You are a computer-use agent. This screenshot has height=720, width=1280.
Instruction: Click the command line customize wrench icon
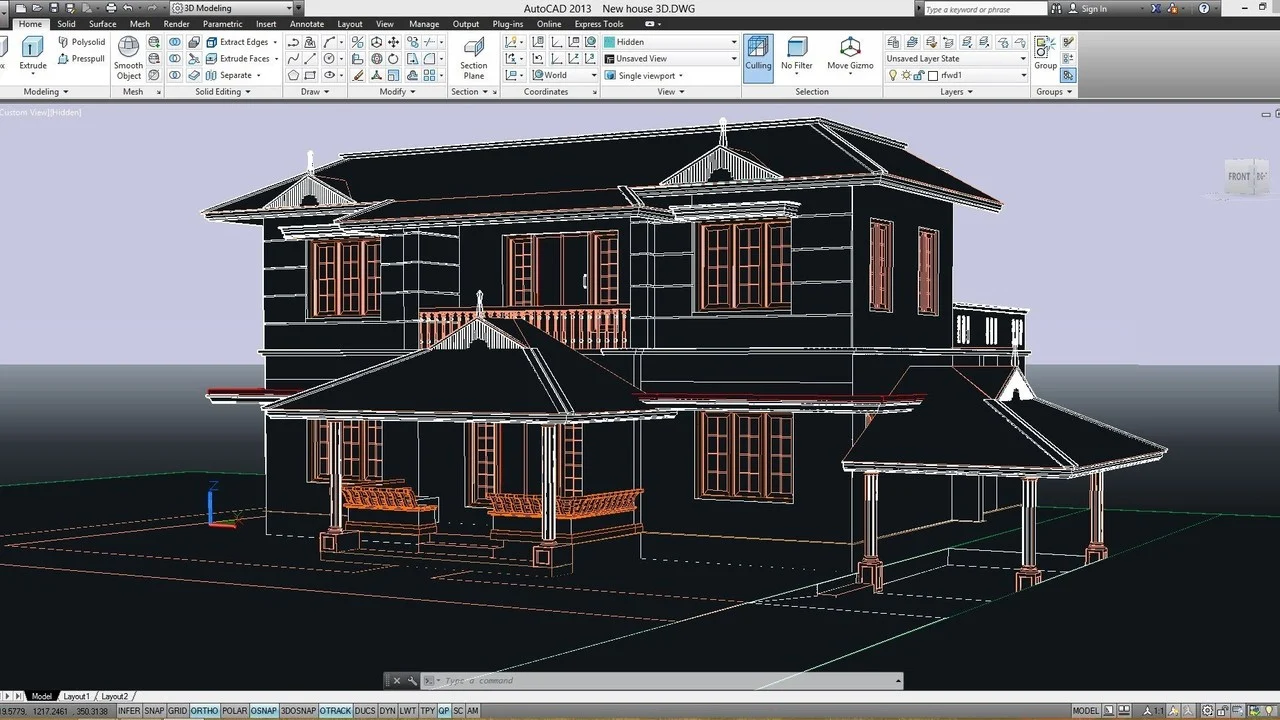click(x=414, y=681)
